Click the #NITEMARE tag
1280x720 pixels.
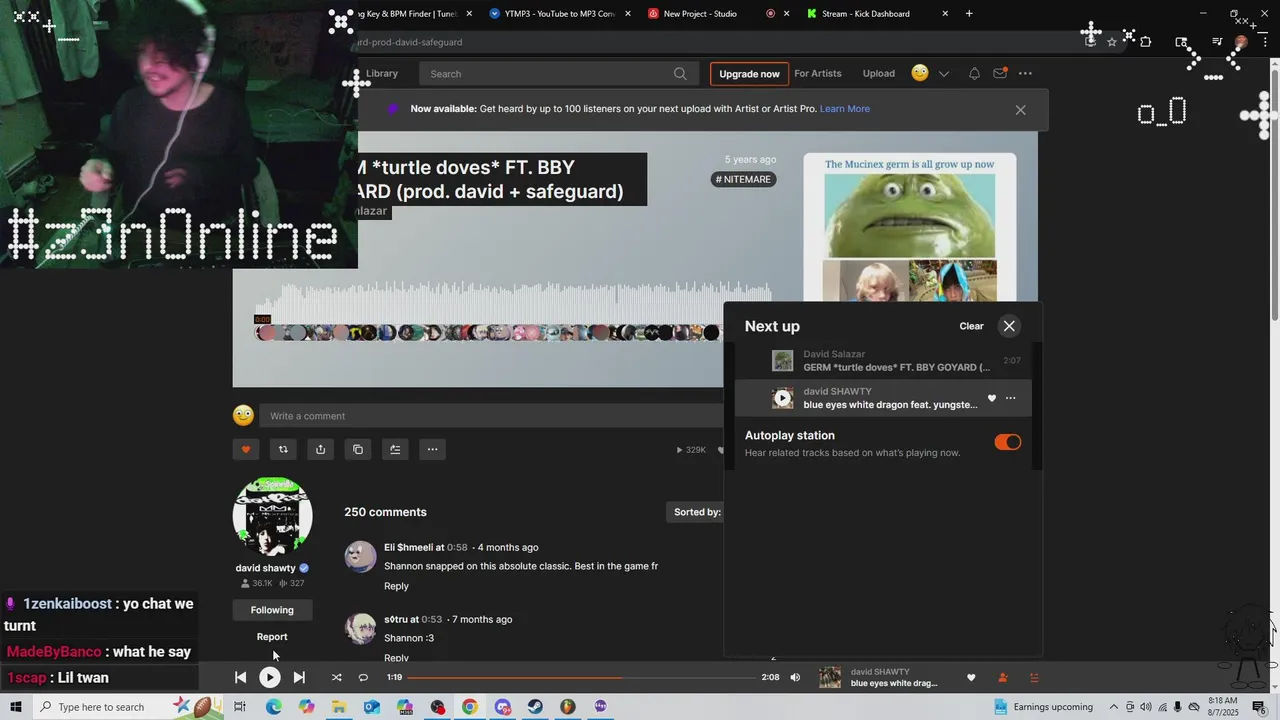tap(743, 179)
